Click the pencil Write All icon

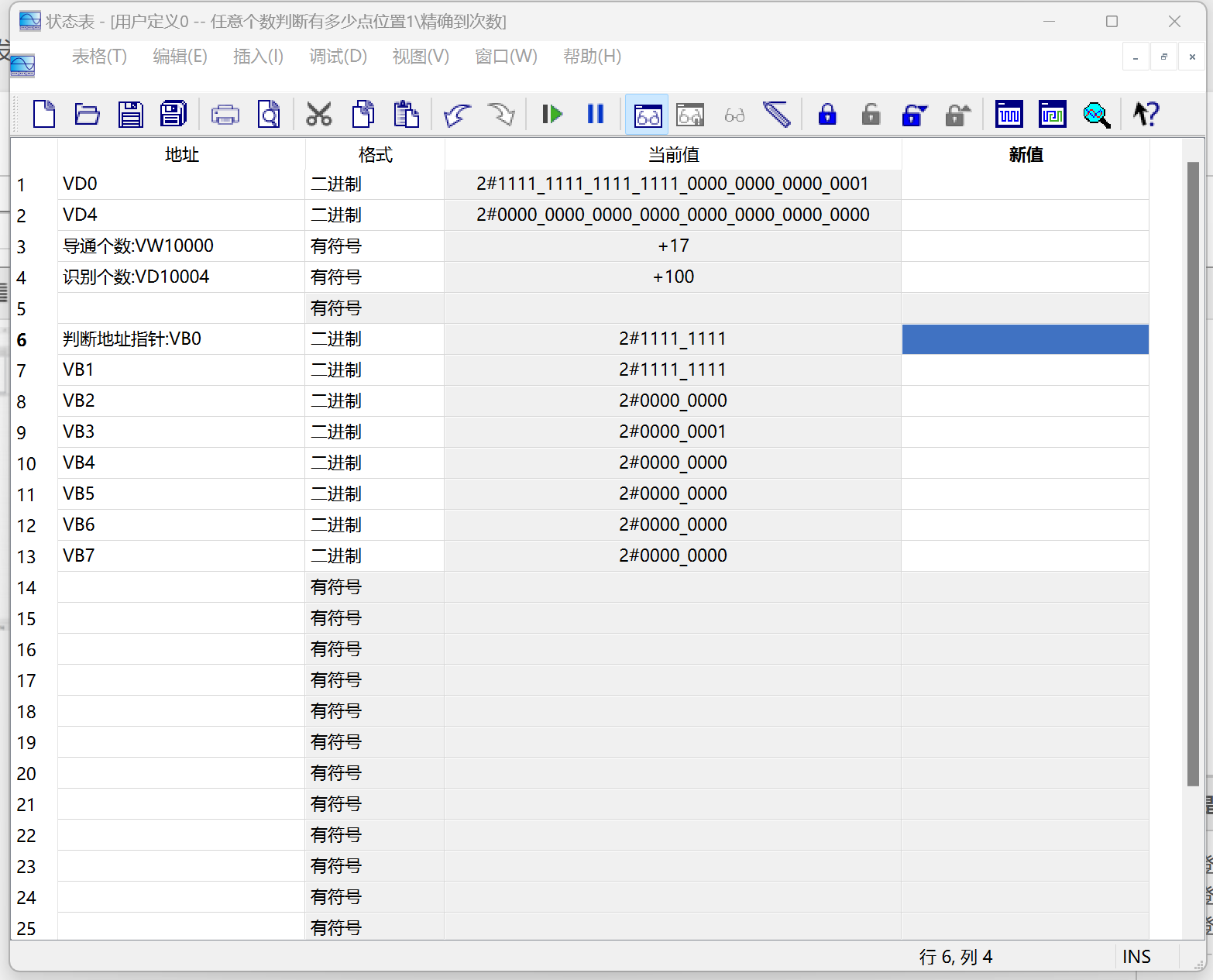tap(776, 115)
